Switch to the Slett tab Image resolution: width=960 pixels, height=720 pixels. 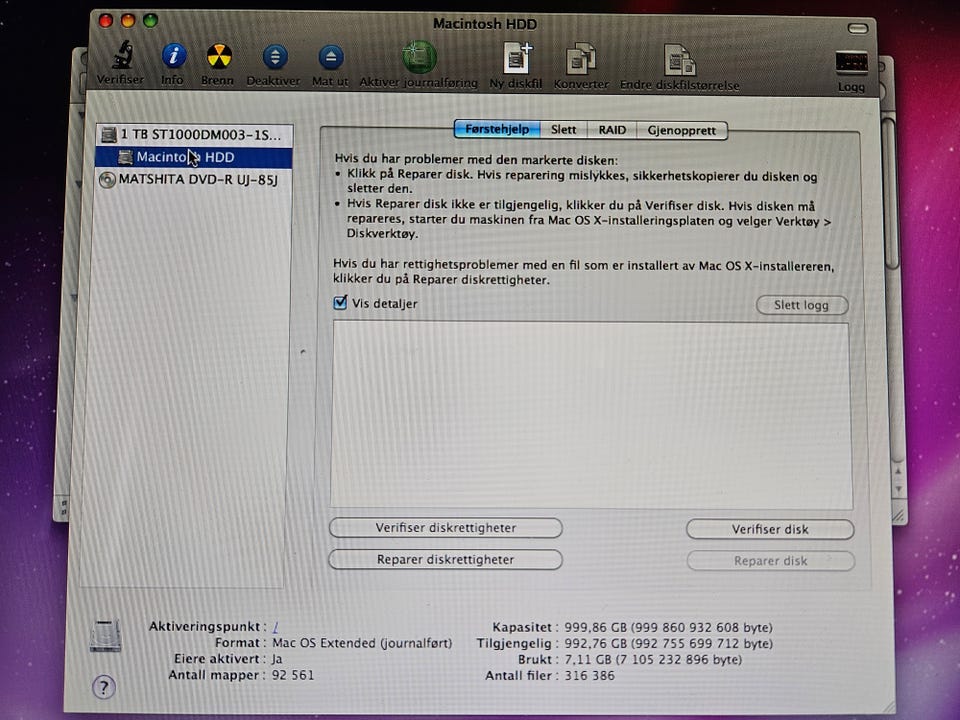[x=563, y=130]
